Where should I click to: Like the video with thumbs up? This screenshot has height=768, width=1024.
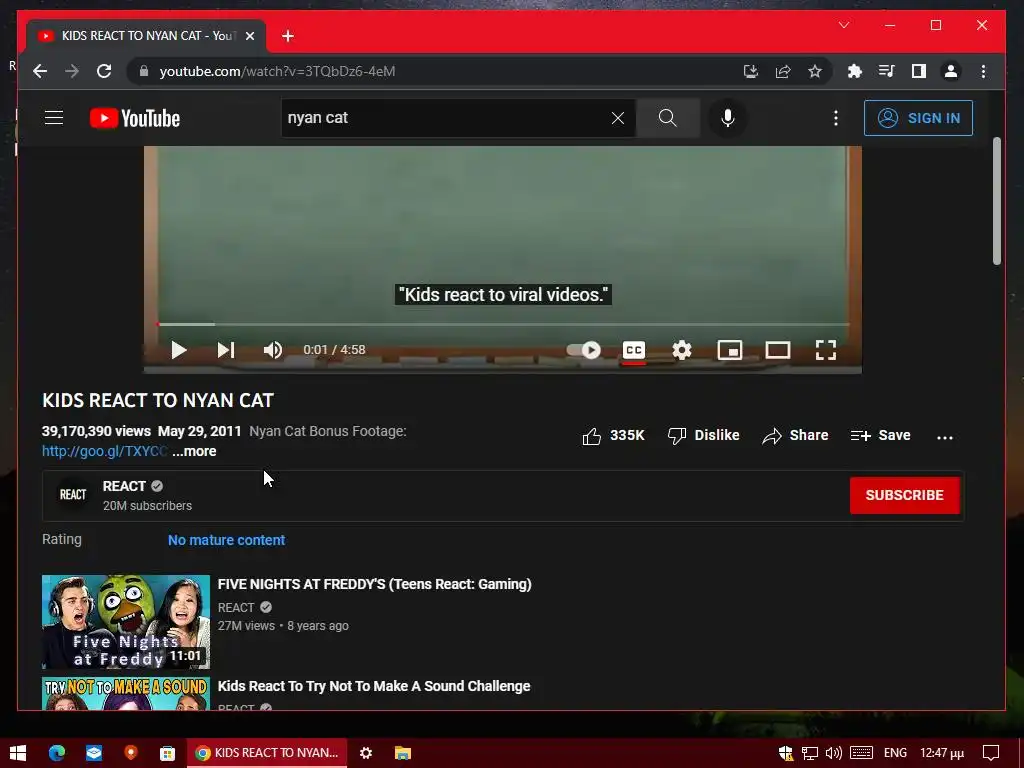613,436
